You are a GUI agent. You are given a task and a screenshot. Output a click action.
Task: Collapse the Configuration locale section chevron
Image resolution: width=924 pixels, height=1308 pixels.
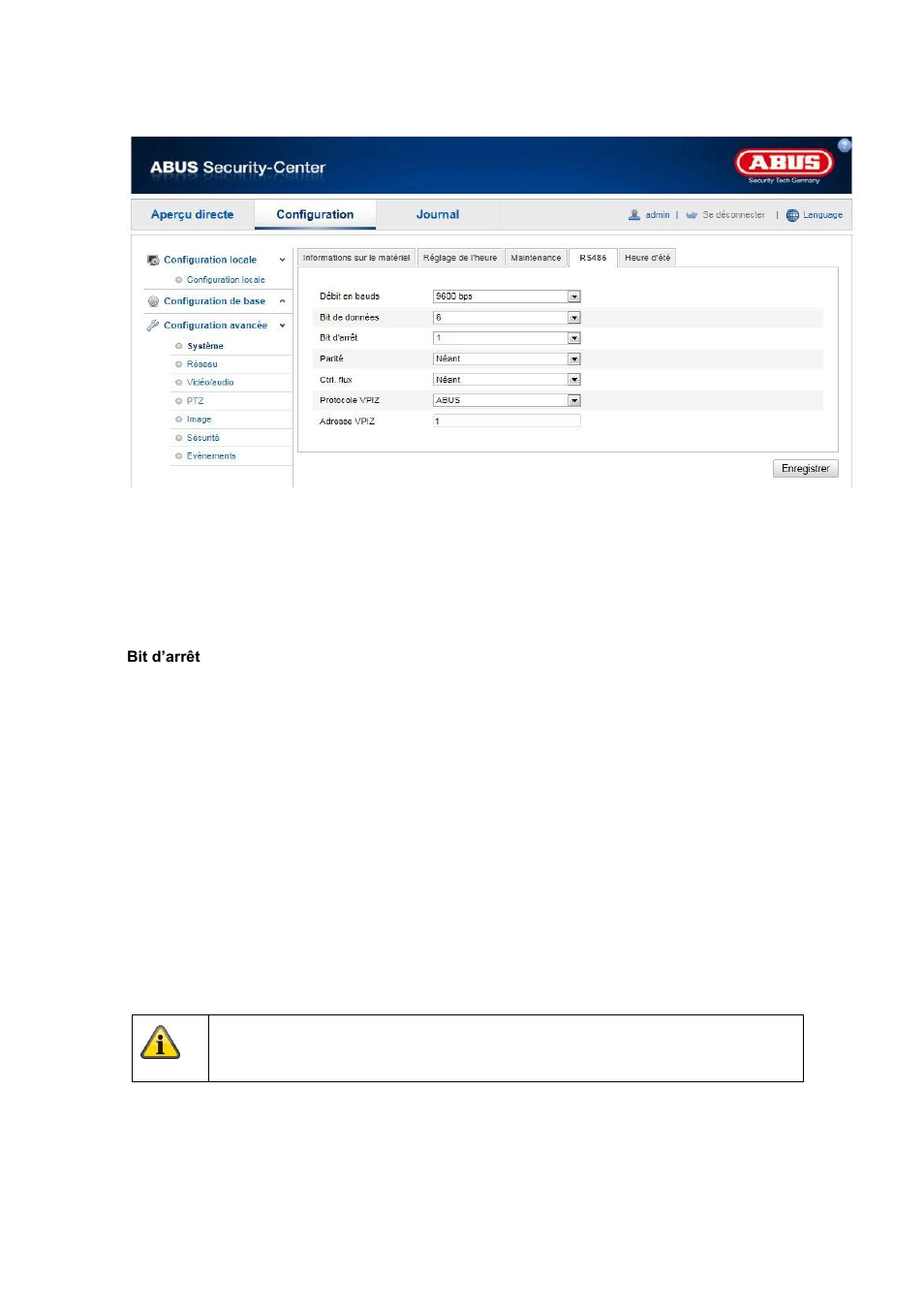[282, 260]
